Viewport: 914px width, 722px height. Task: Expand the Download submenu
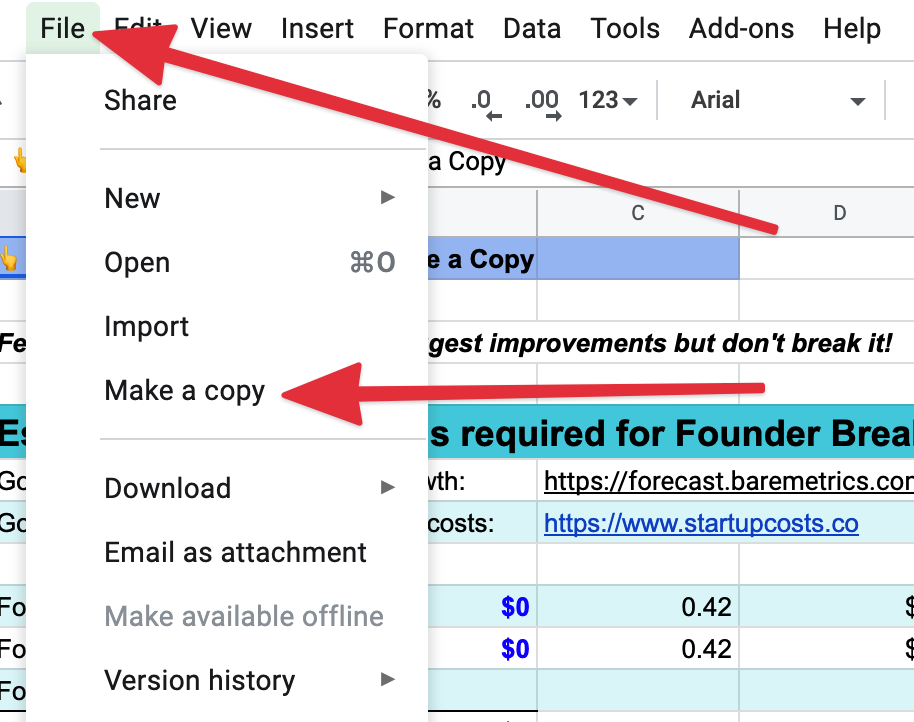click(250, 488)
